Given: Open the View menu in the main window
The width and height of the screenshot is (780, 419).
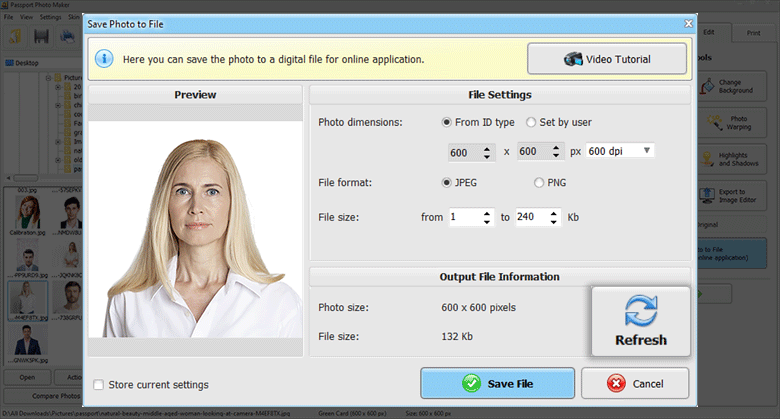Looking at the screenshot, I should click(26, 17).
